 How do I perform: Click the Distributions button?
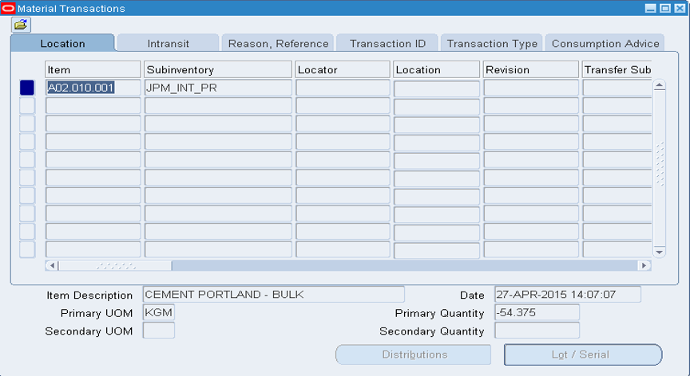[x=413, y=354]
